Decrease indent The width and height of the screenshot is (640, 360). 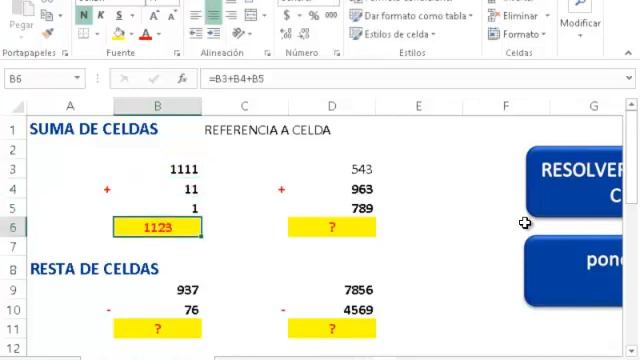[x=196, y=33]
